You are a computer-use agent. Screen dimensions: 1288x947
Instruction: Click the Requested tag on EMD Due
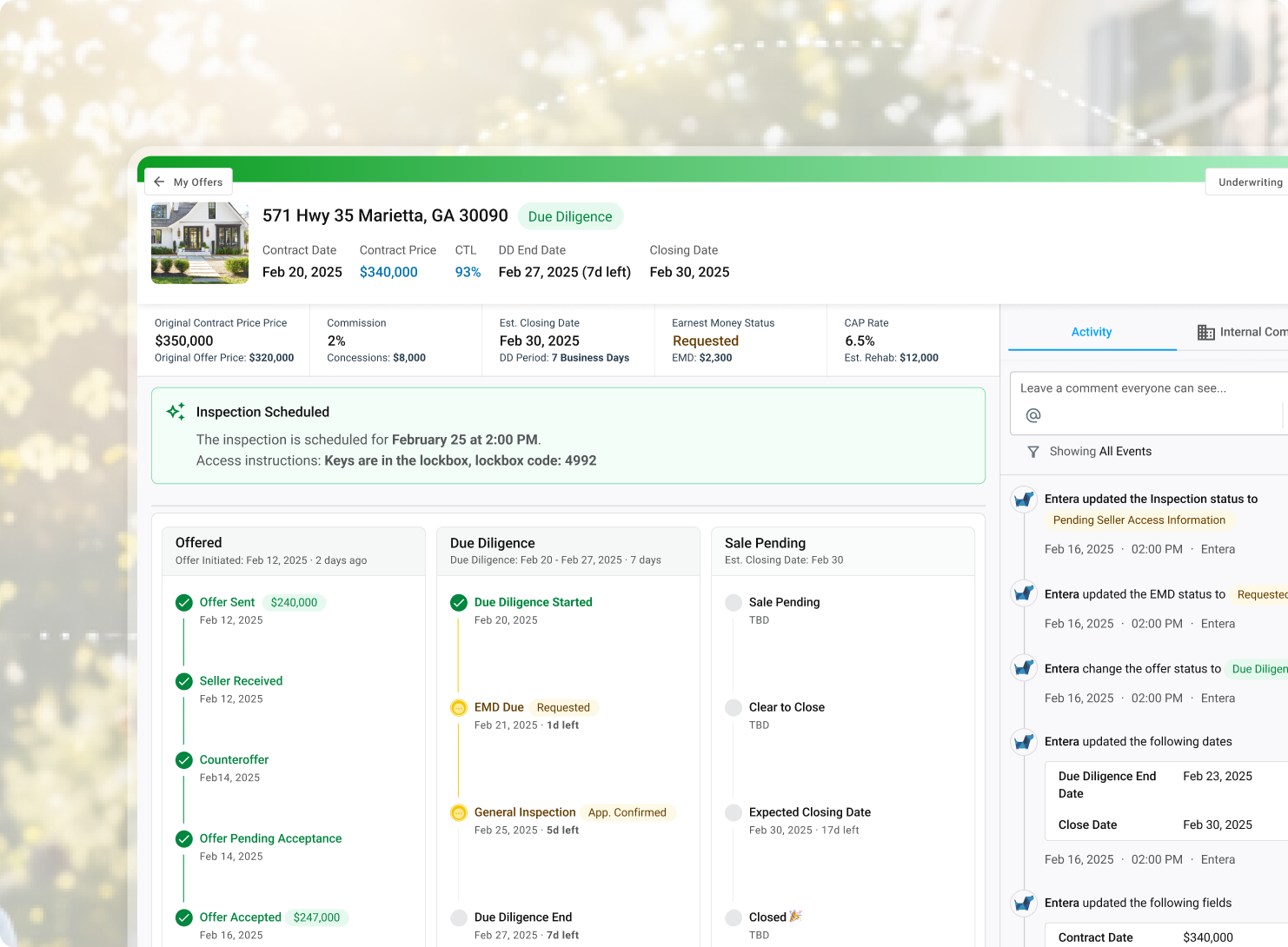563,707
